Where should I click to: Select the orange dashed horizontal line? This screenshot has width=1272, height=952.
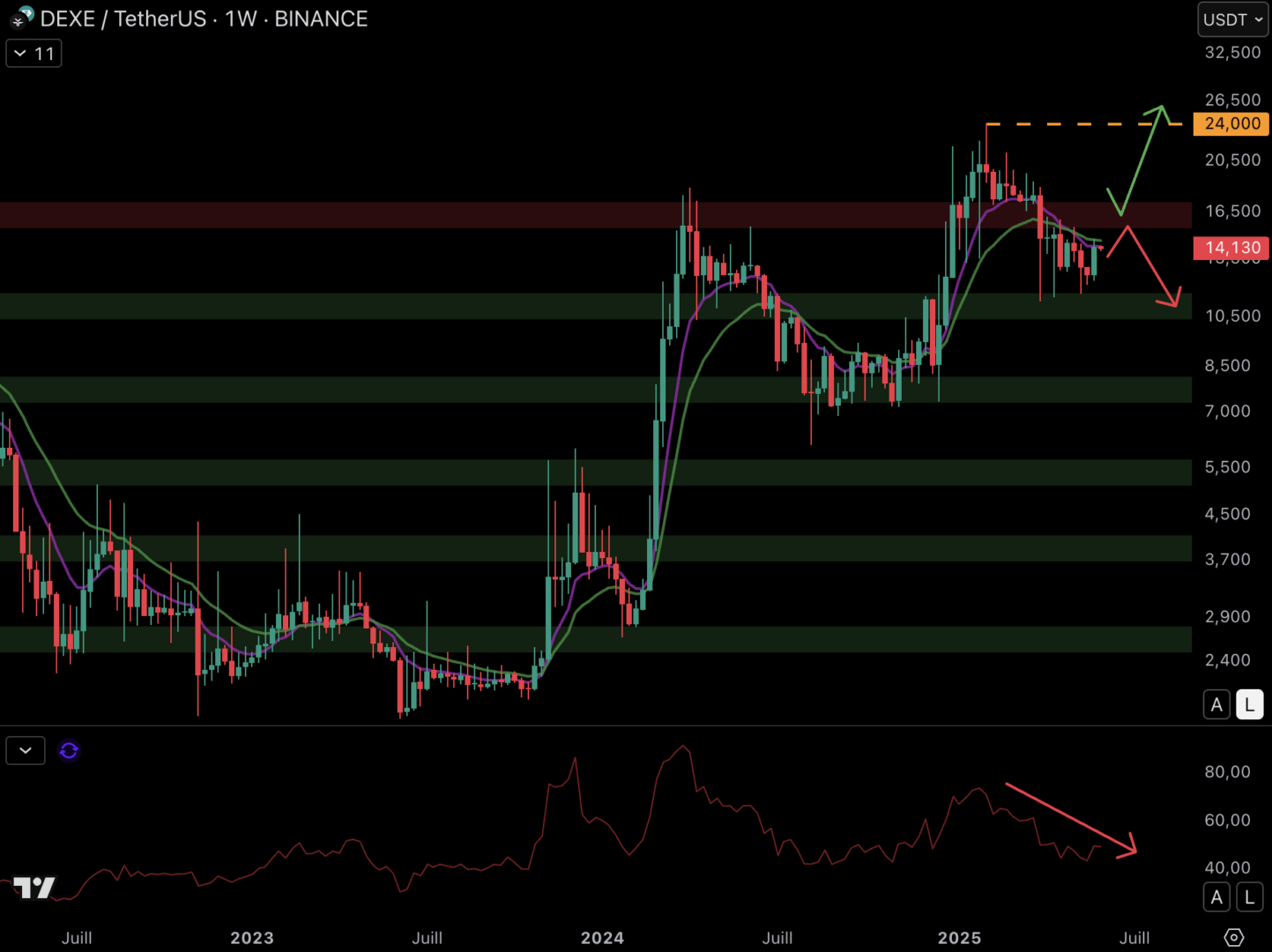click(1084, 124)
